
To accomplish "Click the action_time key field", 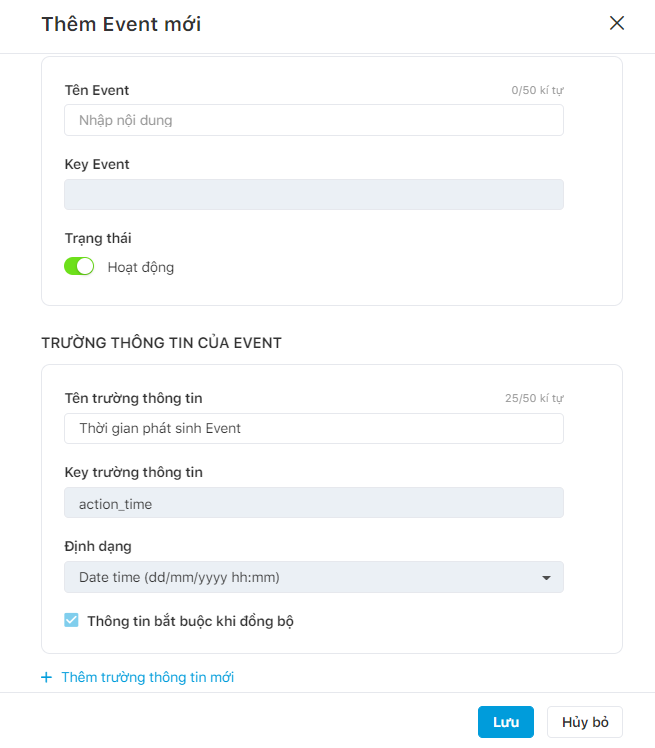I will click(x=314, y=503).
